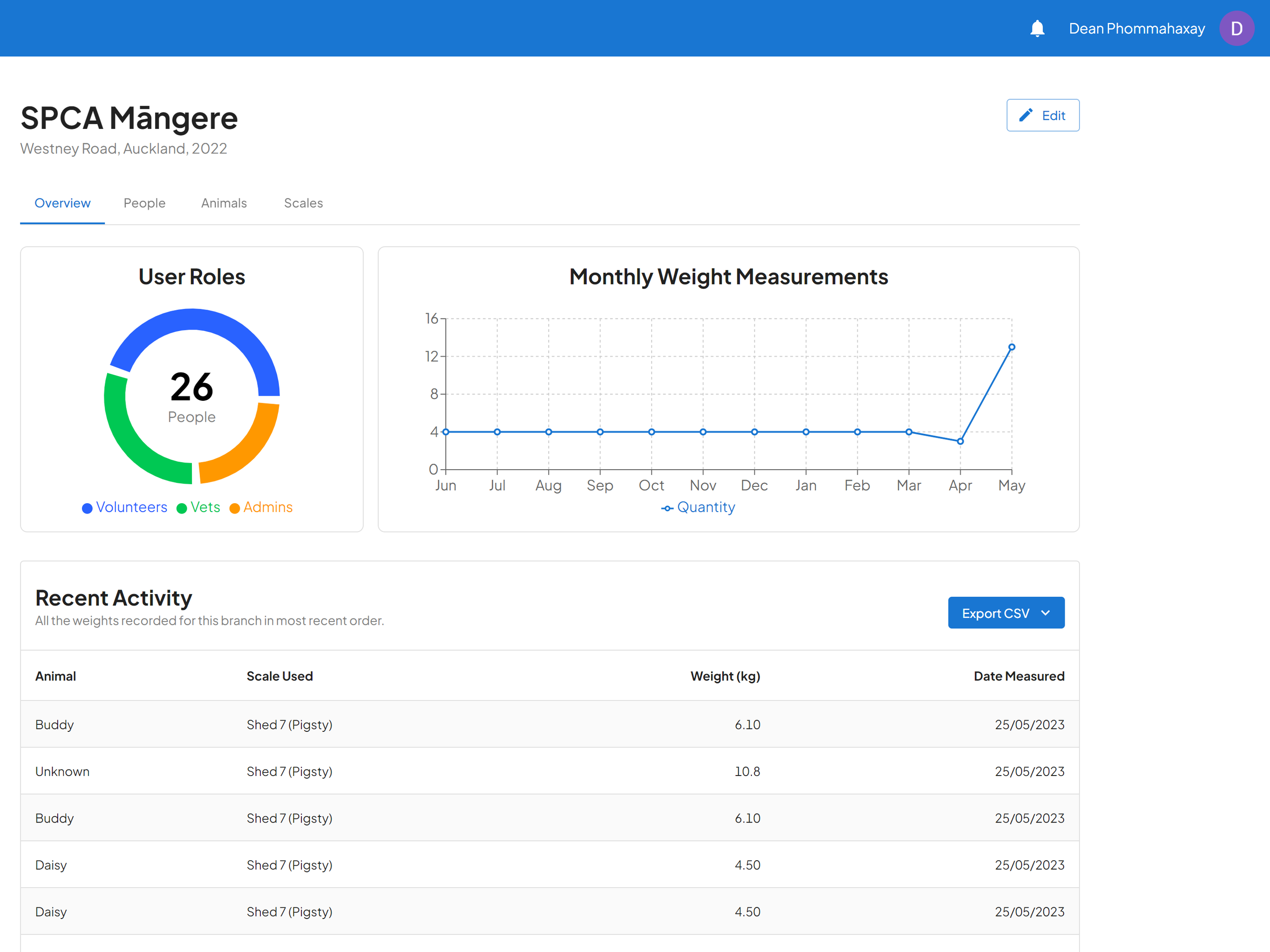
Task: Toggle the Admins legend item
Action: pyautogui.click(x=261, y=507)
